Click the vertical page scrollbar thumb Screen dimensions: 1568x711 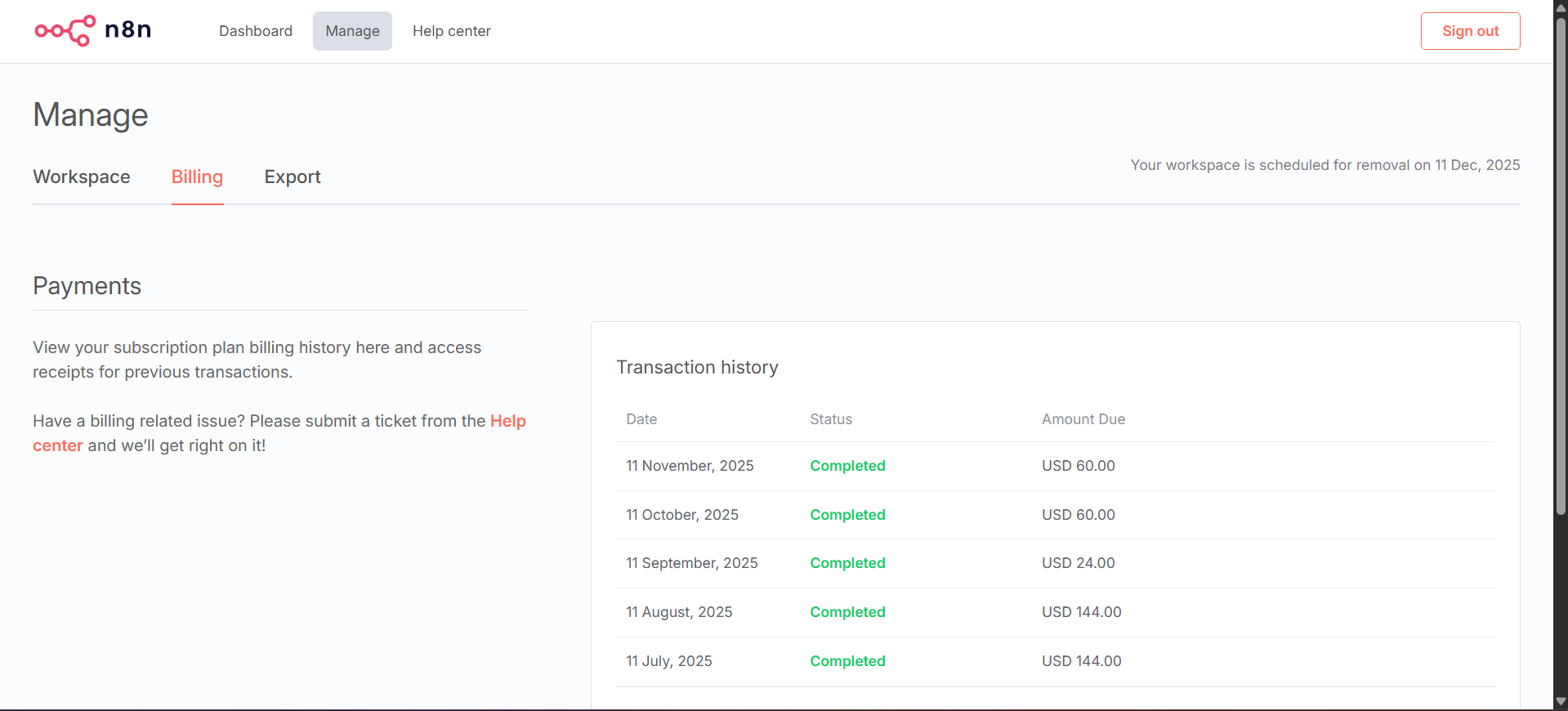point(1561,262)
